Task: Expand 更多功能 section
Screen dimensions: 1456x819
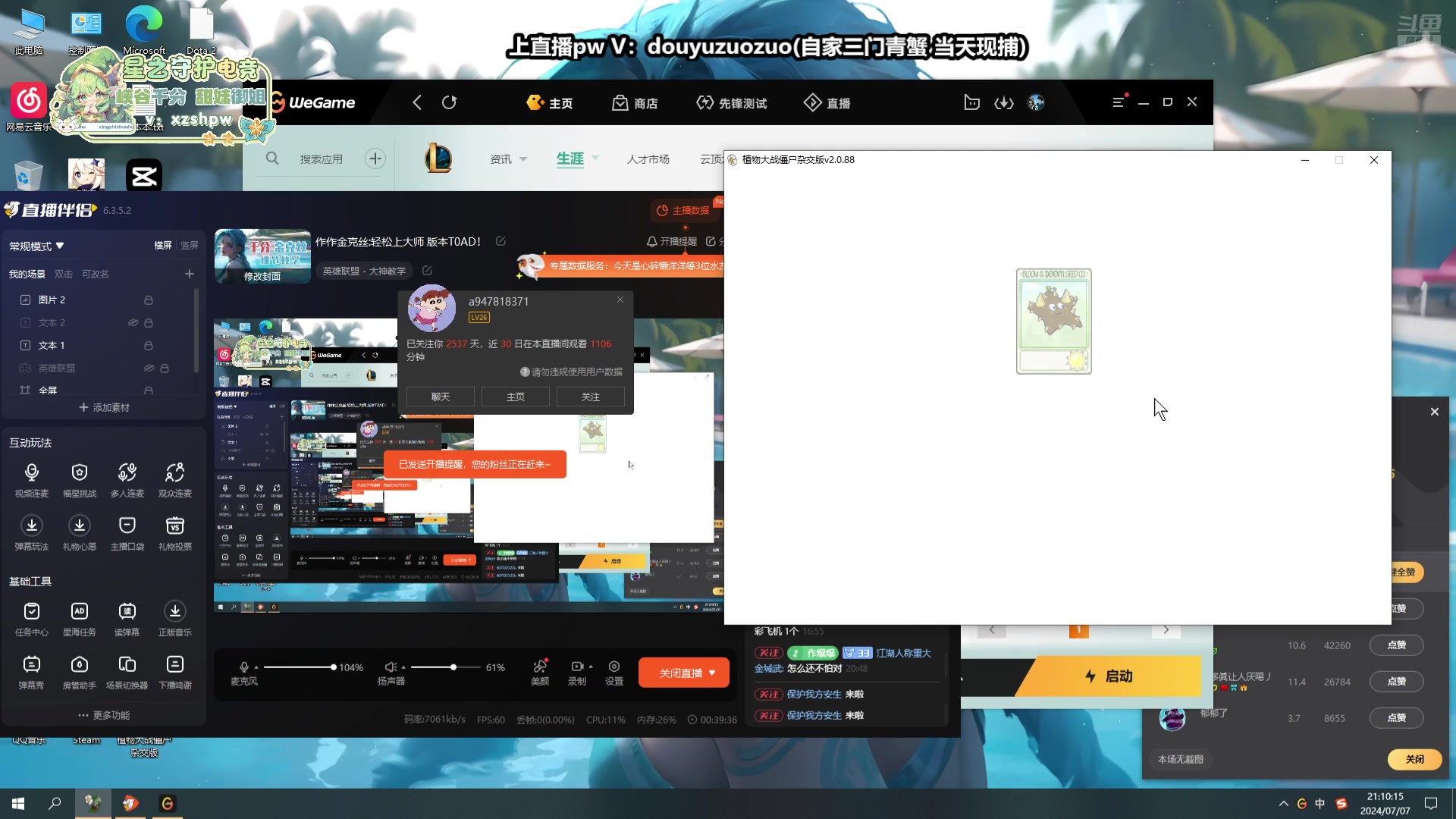Action: 104,715
